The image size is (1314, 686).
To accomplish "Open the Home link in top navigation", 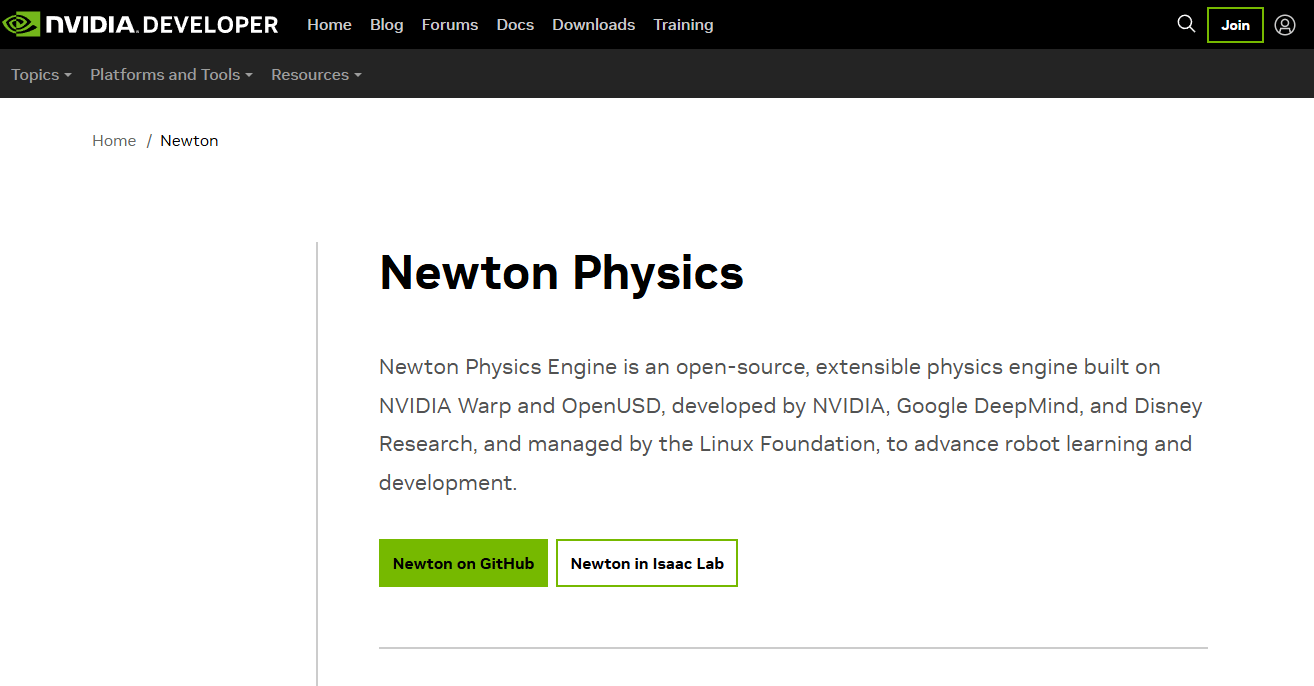I will (x=329, y=25).
